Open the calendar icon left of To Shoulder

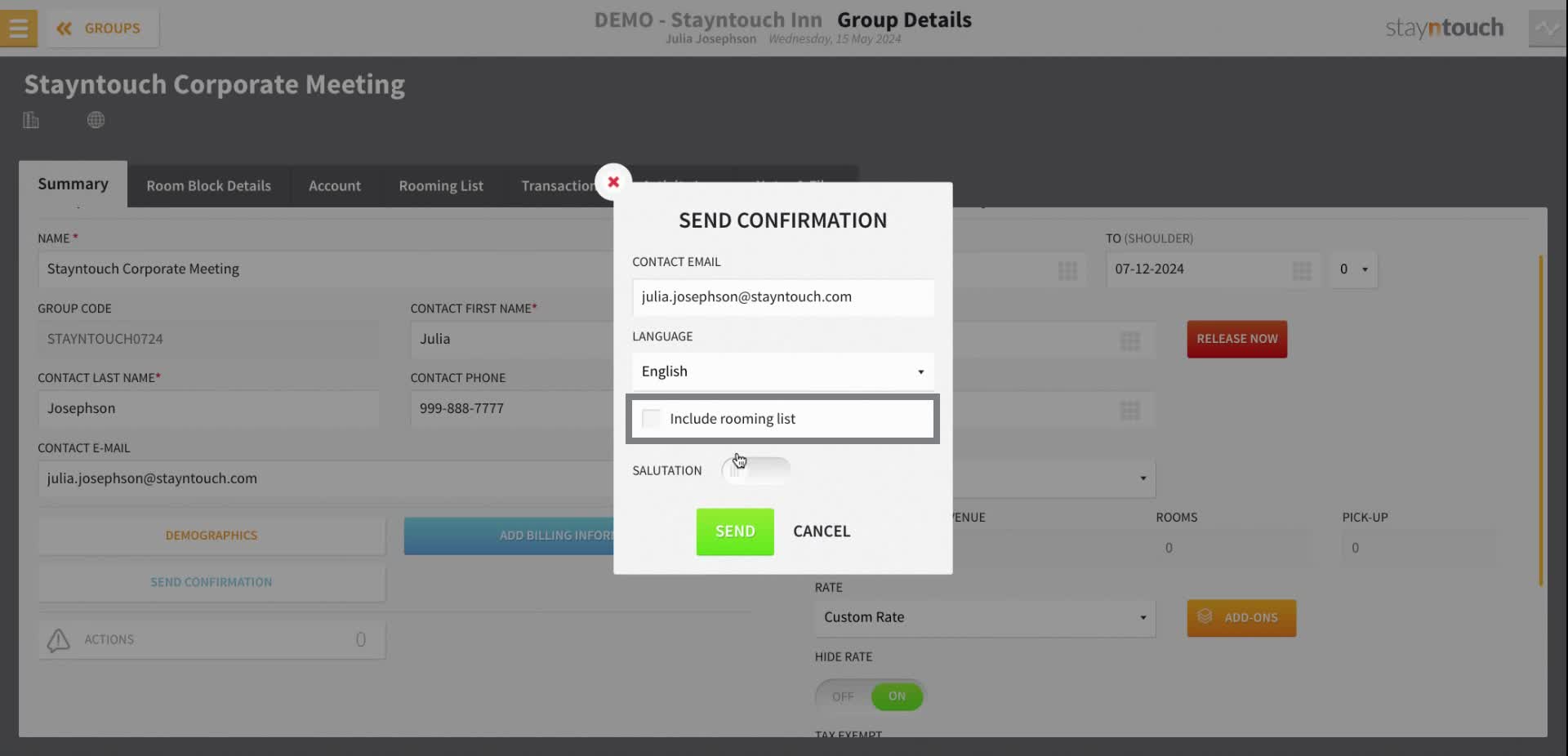(x=1067, y=270)
